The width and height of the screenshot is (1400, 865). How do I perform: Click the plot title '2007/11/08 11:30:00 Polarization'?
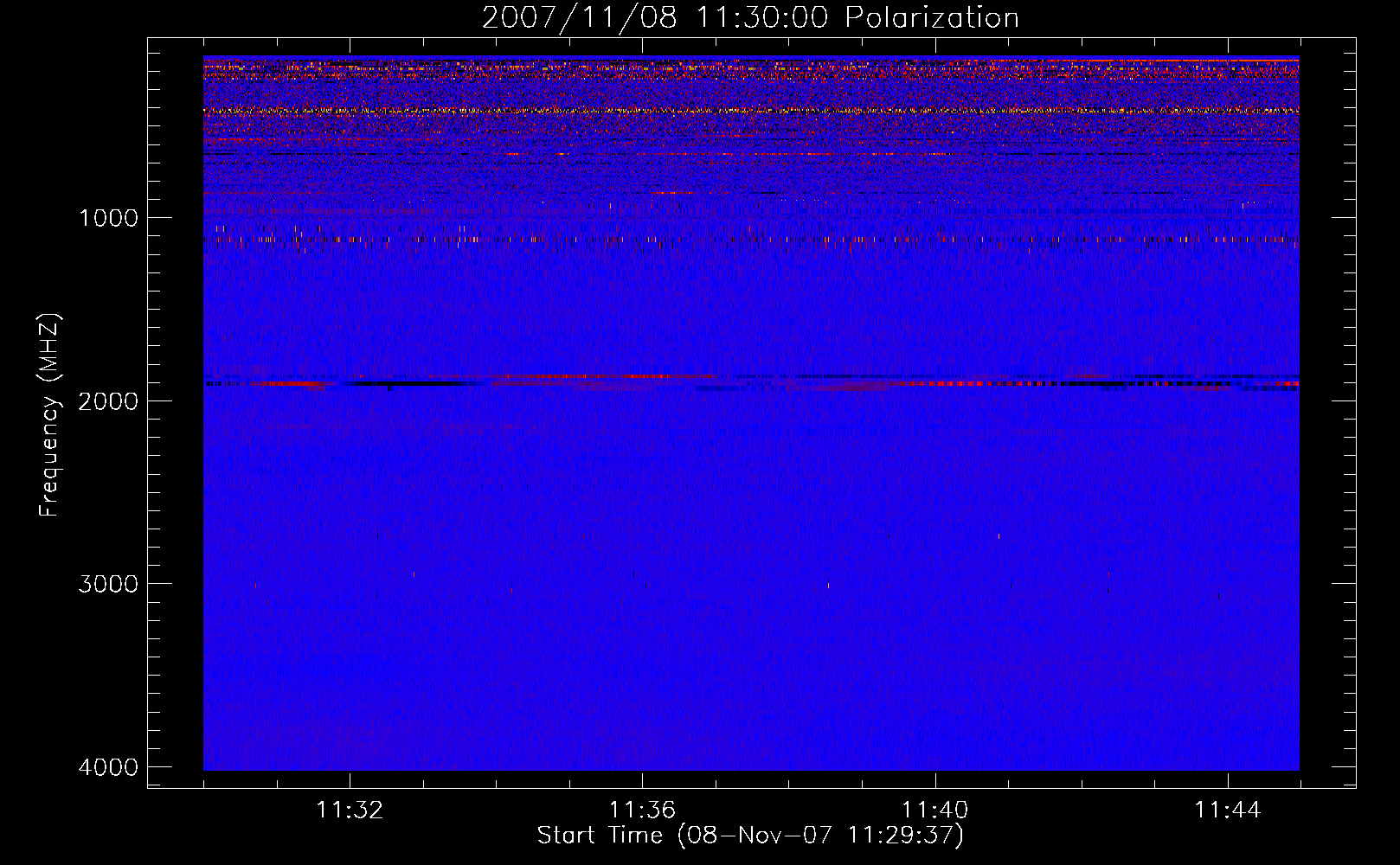coord(750,17)
